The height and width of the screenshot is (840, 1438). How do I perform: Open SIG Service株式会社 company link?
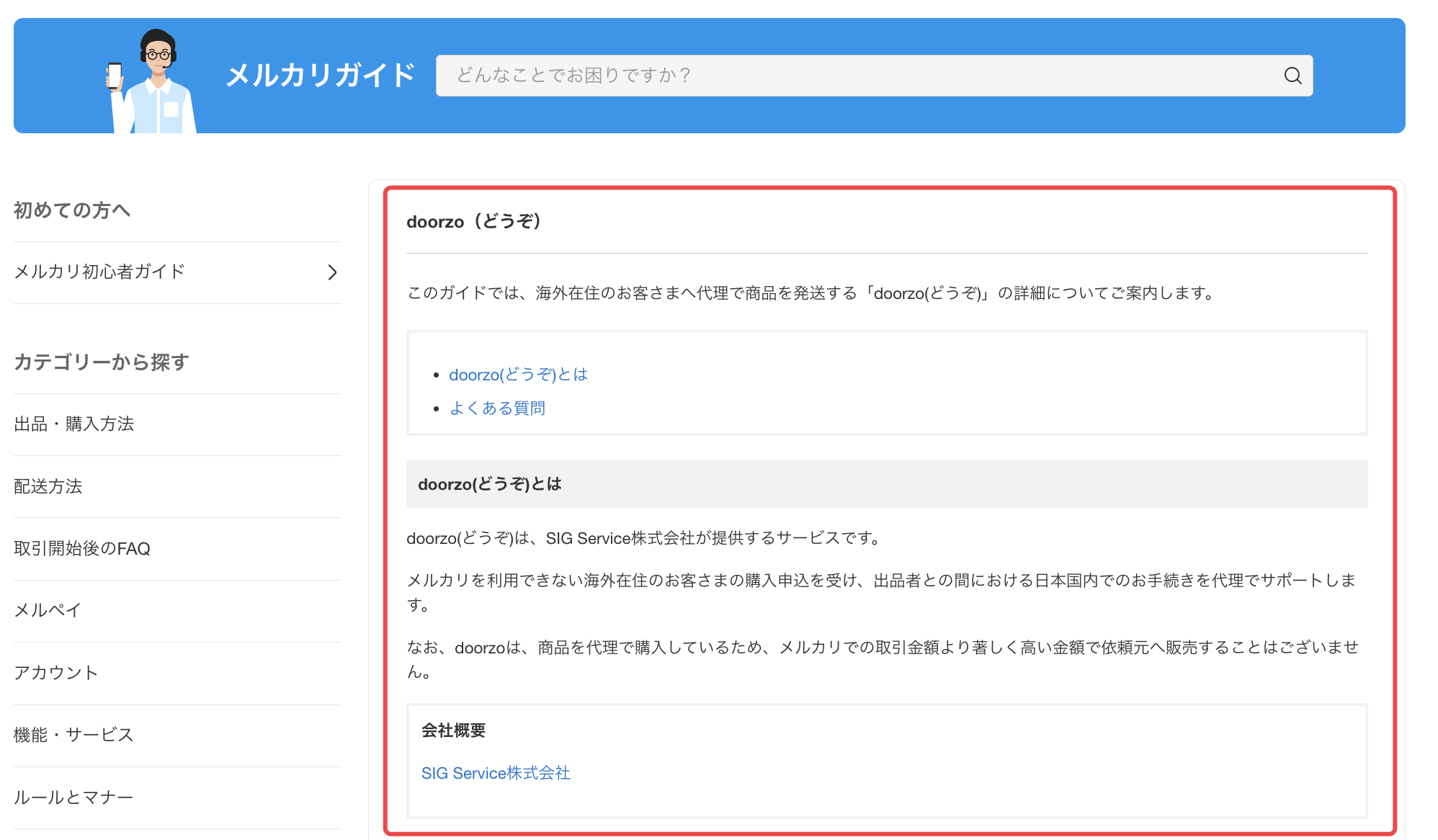coord(496,773)
